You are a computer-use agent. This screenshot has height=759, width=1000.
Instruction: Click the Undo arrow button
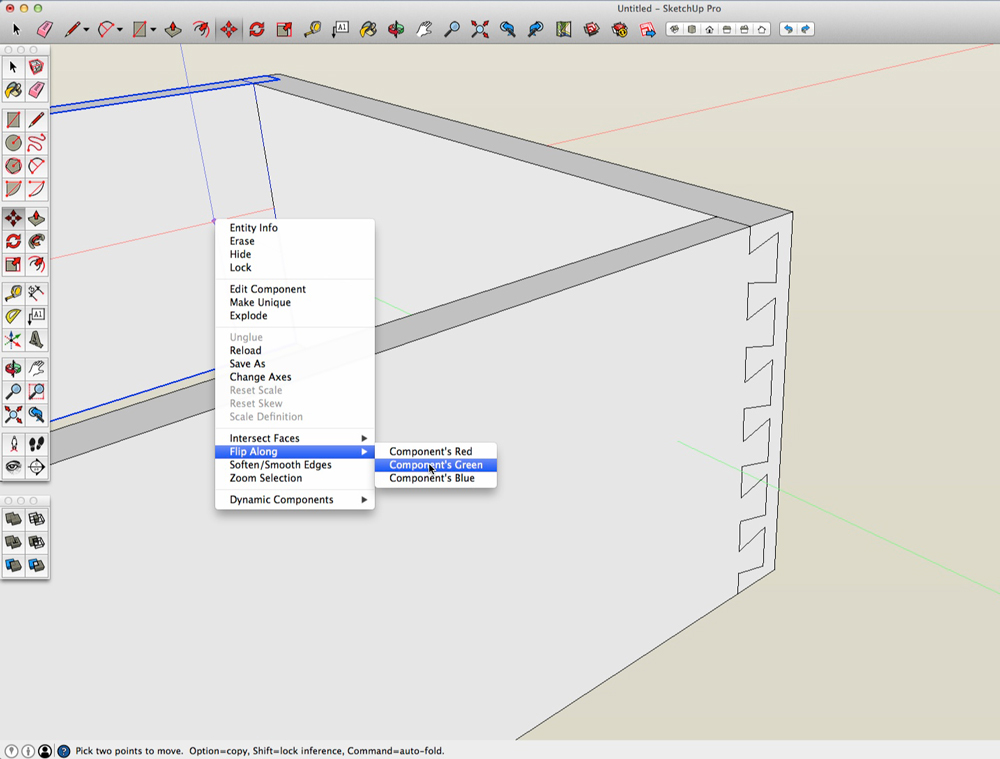pos(788,30)
